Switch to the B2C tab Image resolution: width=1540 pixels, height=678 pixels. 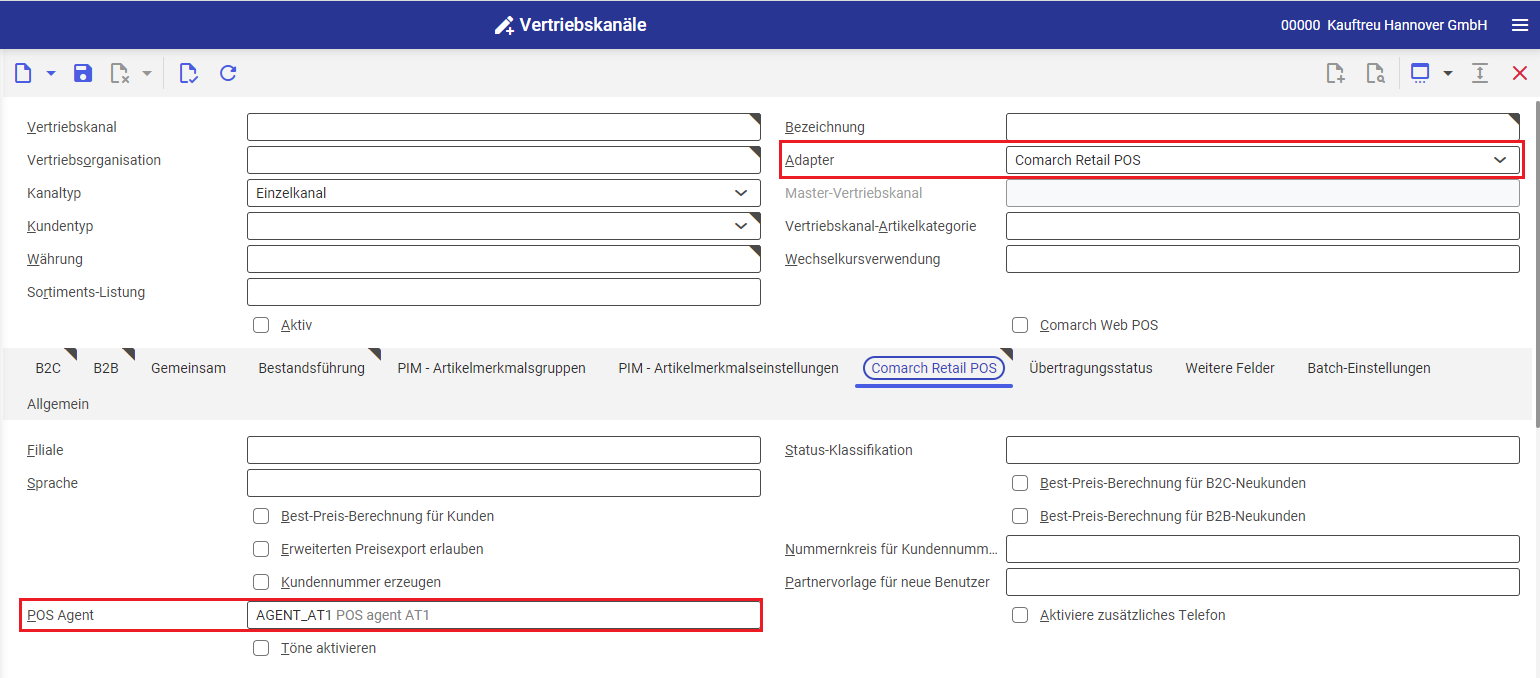point(48,368)
